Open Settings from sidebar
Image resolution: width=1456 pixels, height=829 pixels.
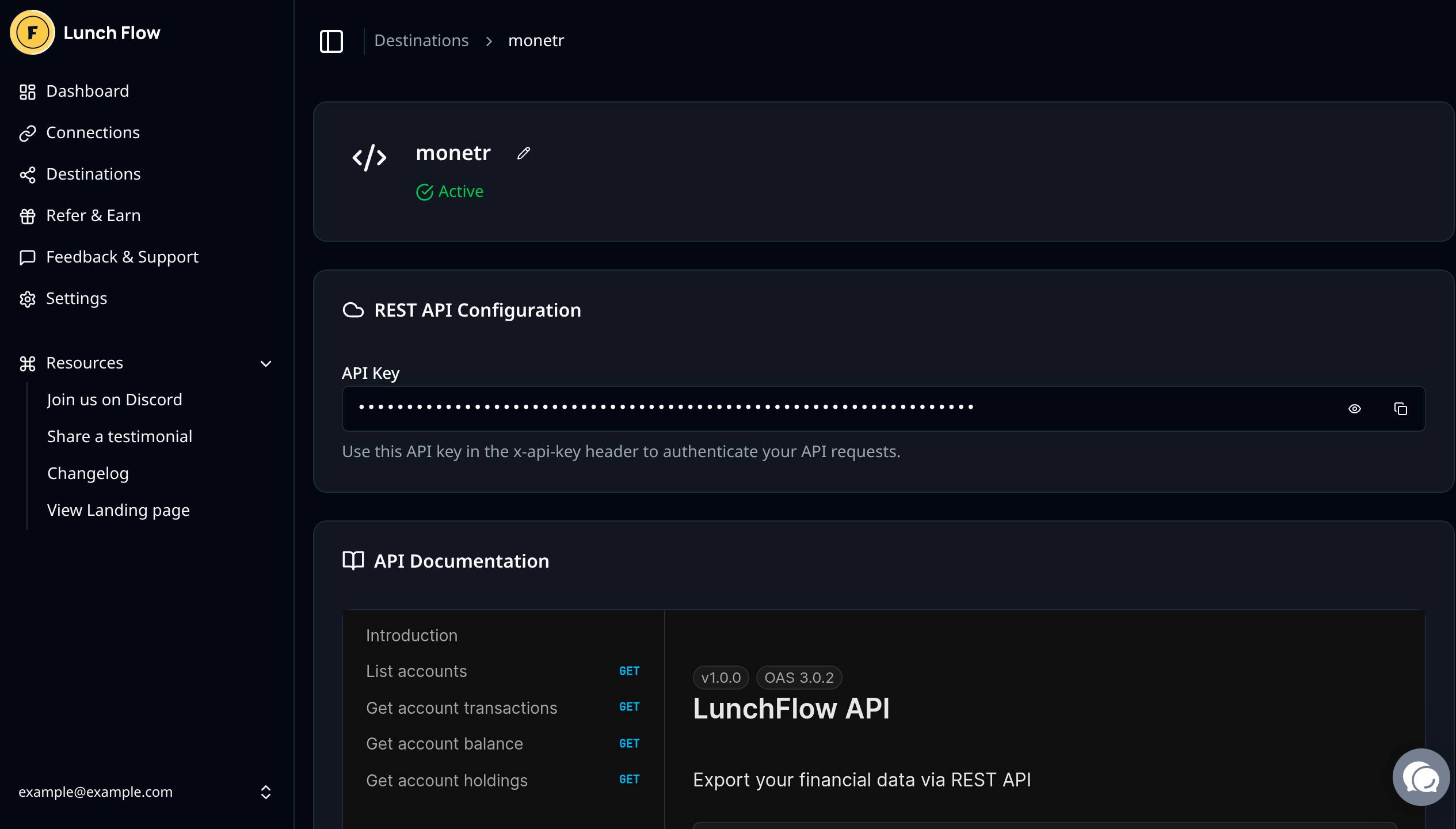tap(77, 298)
